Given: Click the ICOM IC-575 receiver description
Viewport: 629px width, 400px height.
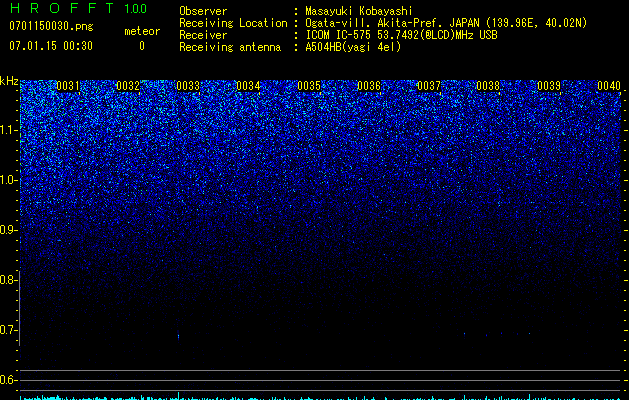Looking at the screenshot, I should click(401, 35).
